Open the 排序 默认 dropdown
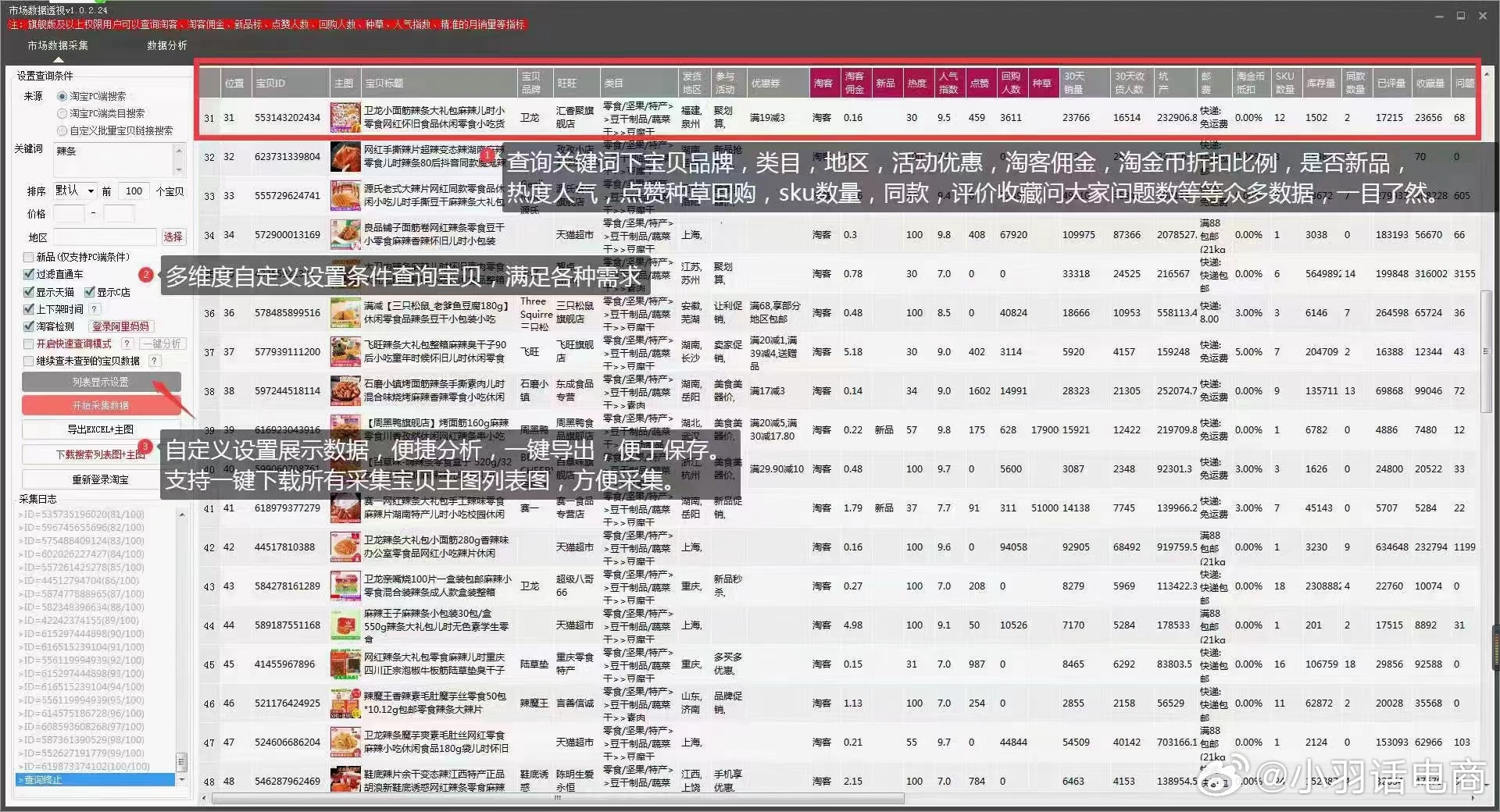Screen dimensions: 1500x812 coord(75,191)
